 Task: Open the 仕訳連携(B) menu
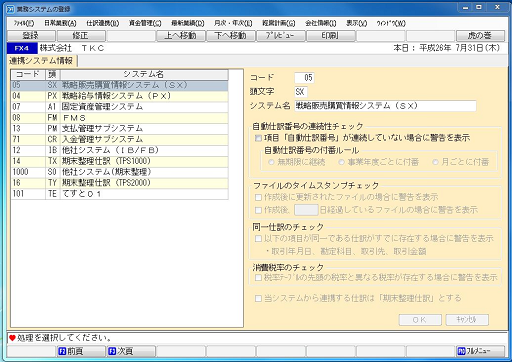point(103,23)
